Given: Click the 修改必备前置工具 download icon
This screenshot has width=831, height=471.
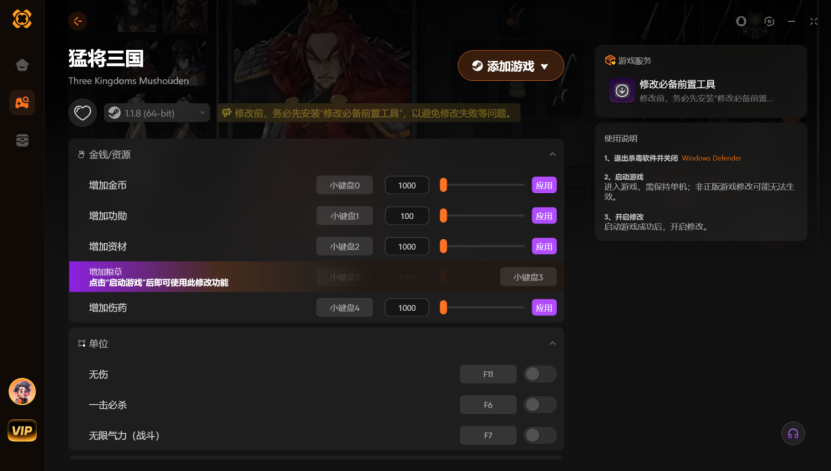Looking at the screenshot, I should 622,91.
